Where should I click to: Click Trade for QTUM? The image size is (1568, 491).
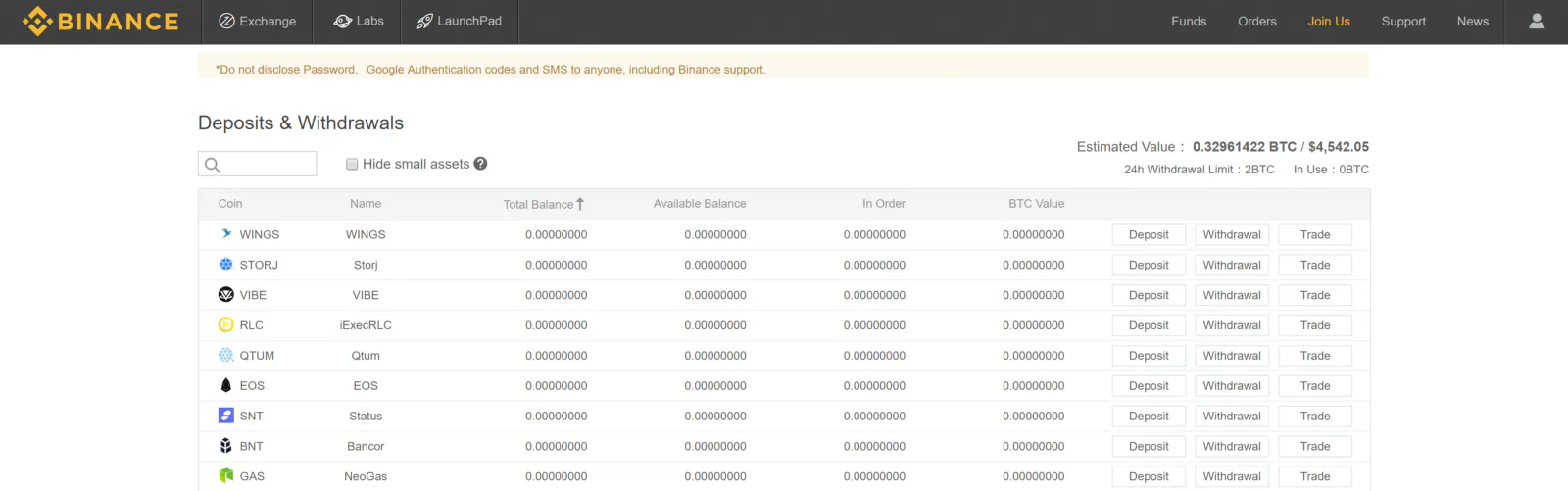[x=1315, y=356]
